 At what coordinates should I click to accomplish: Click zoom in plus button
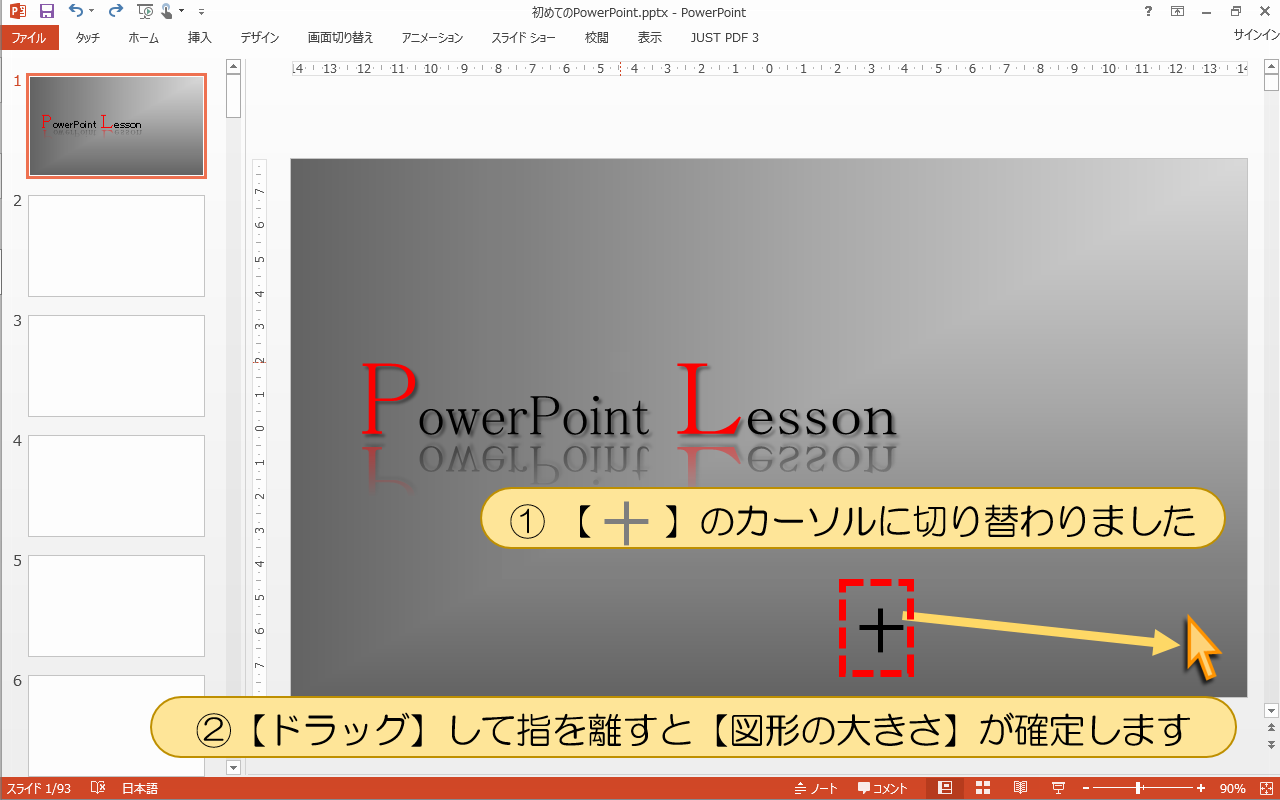pyautogui.click(x=1201, y=789)
